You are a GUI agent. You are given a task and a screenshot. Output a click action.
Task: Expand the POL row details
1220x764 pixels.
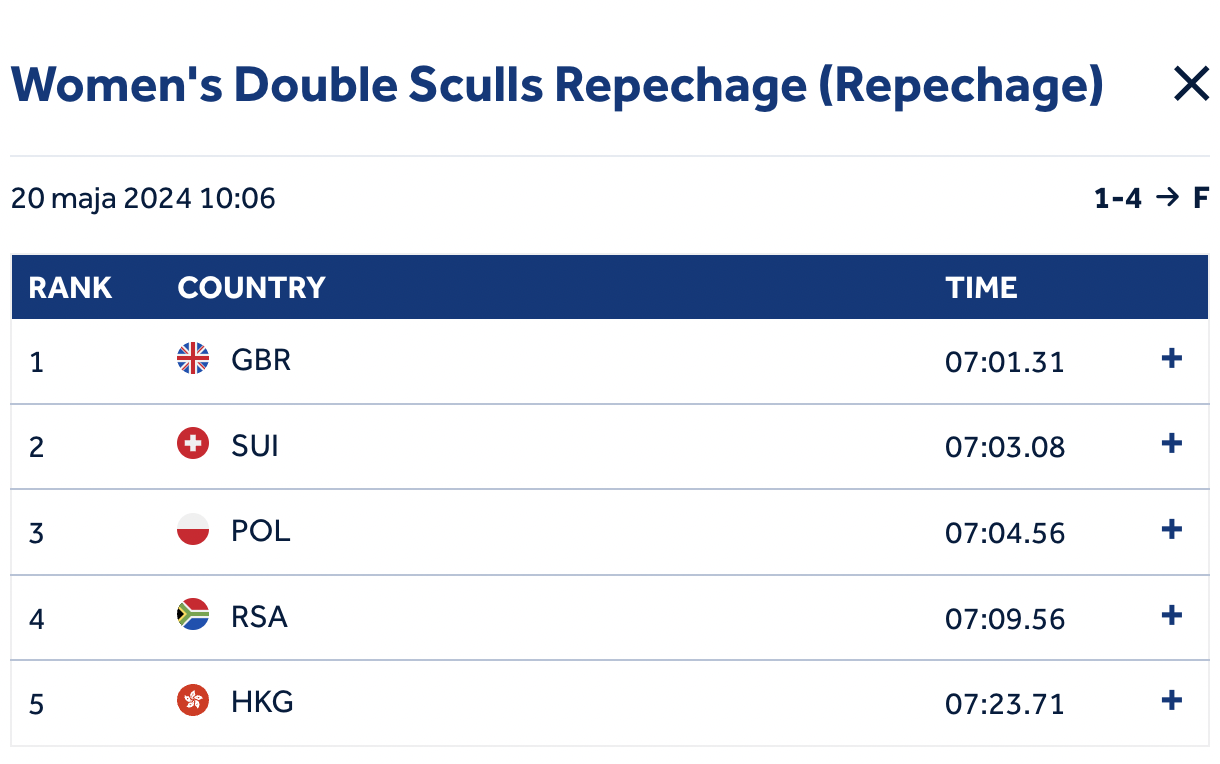(x=1172, y=530)
